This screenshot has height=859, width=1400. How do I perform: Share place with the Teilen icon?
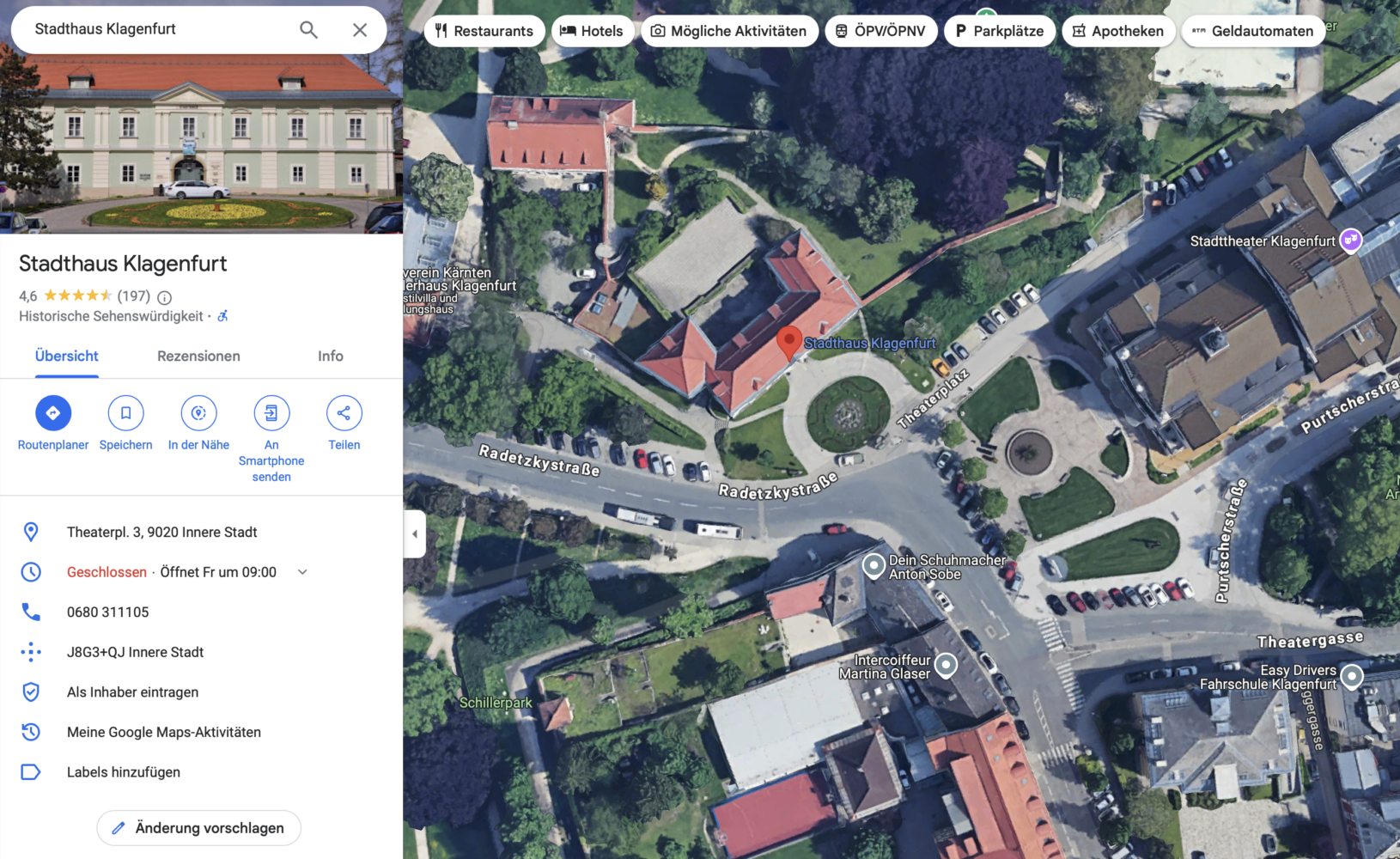coord(344,413)
